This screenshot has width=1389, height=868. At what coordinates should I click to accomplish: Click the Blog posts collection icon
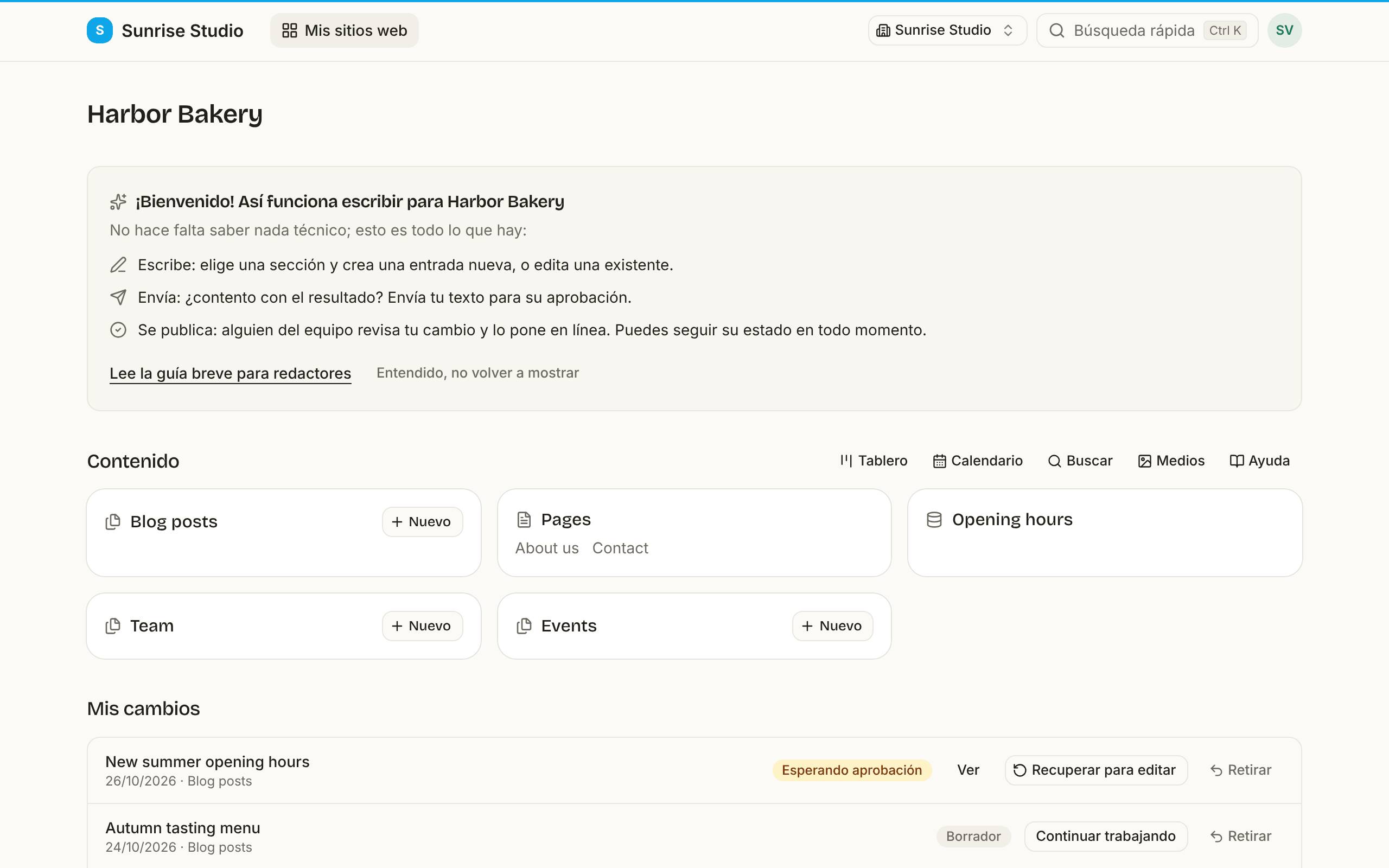[x=113, y=522]
